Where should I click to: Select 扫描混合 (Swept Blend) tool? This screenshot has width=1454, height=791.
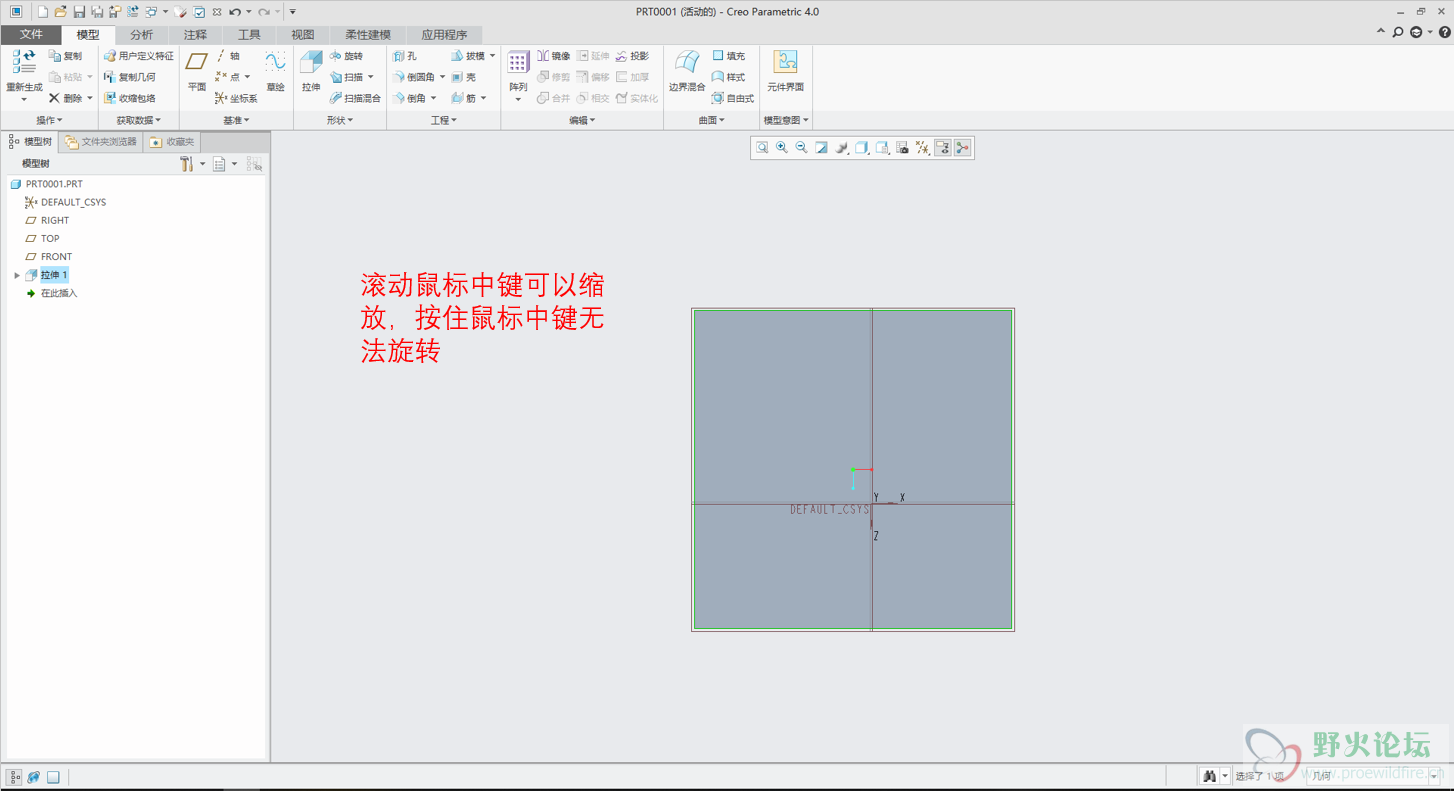(356, 98)
